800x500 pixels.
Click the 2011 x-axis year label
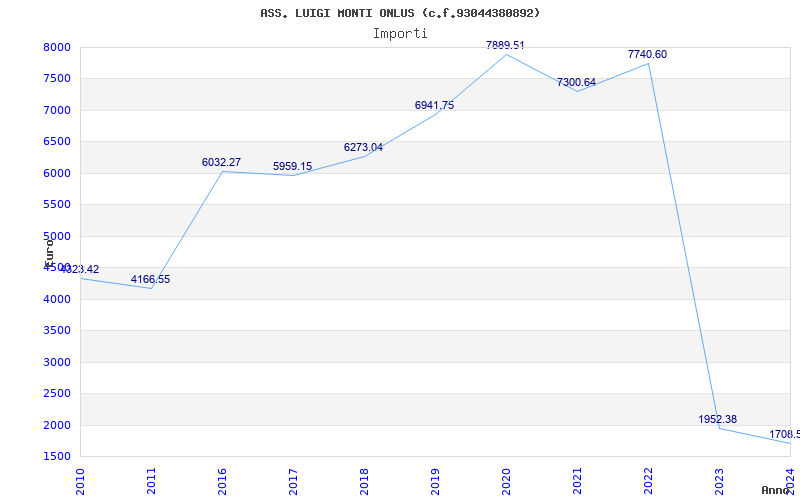[x=152, y=481]
